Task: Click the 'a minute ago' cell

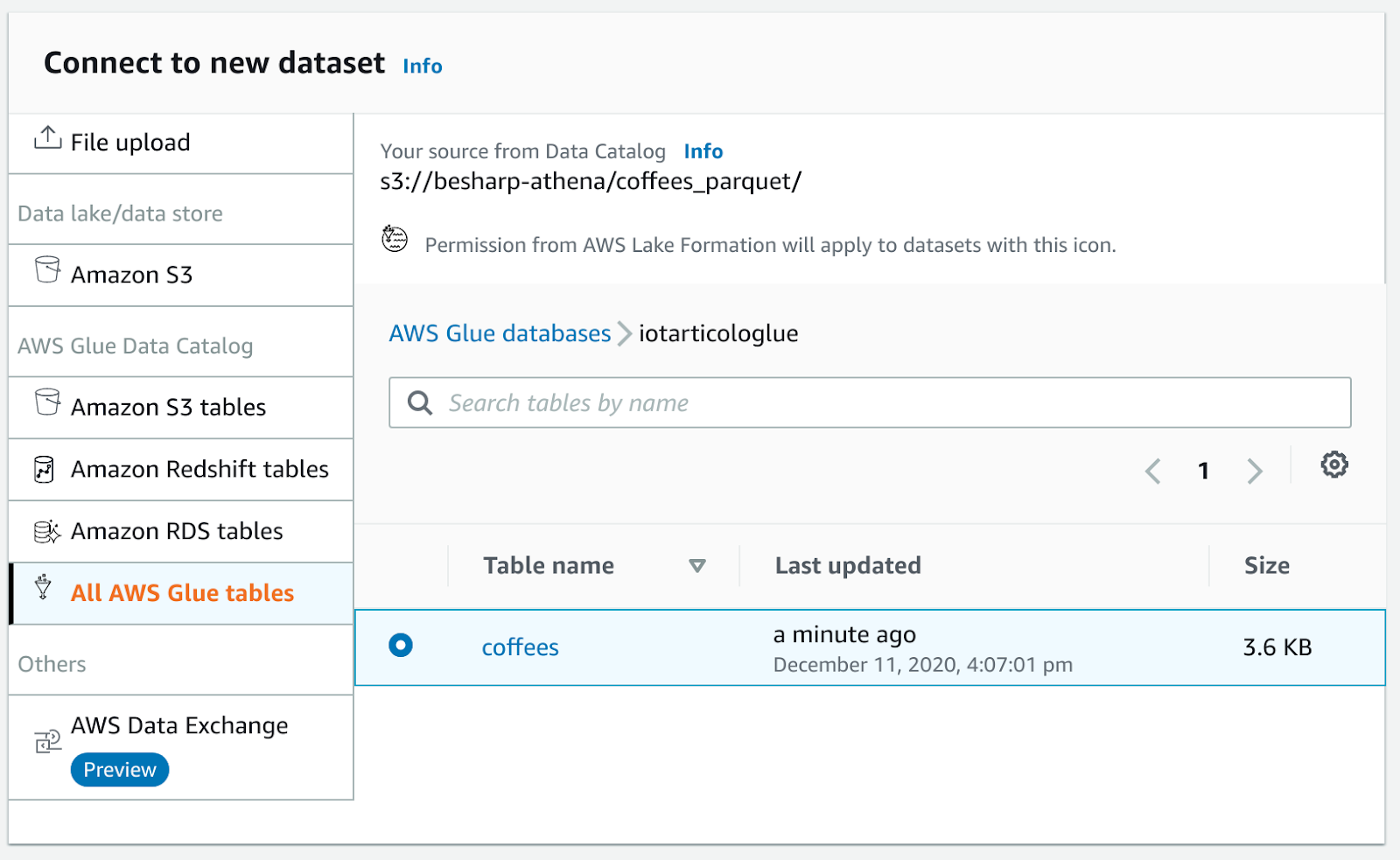Action: (844, 634)
